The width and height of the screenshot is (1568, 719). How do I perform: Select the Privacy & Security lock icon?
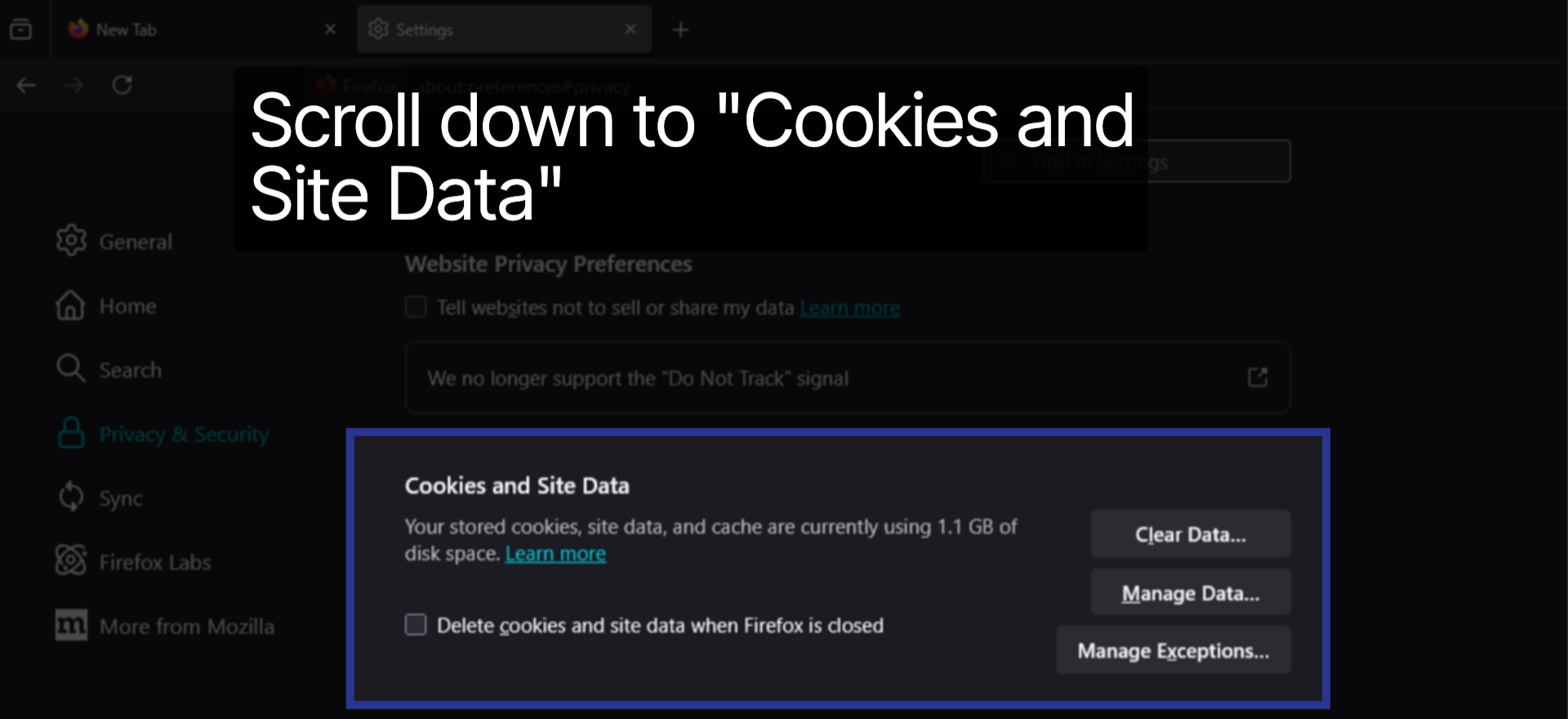click(71, 433)
